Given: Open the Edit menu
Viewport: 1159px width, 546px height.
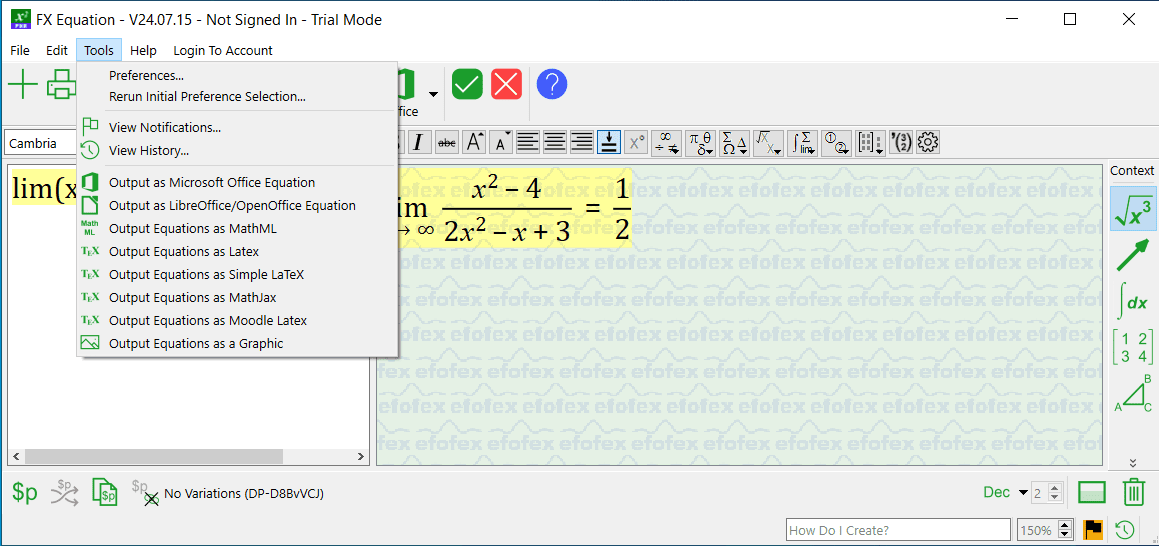Looking at the screenshot, I should click(56, 50).
